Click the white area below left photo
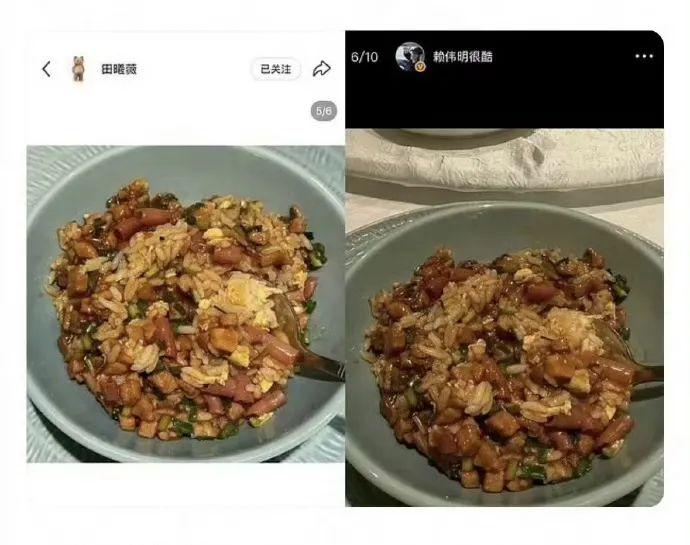Viewport: 690px width, 545px height. click(x=186, y=484)
